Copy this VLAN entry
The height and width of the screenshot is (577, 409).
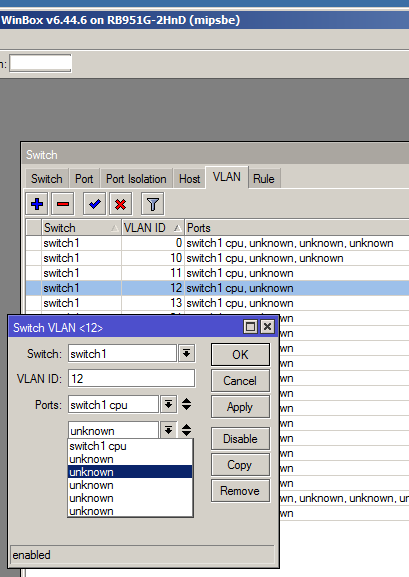pos(240,465)
